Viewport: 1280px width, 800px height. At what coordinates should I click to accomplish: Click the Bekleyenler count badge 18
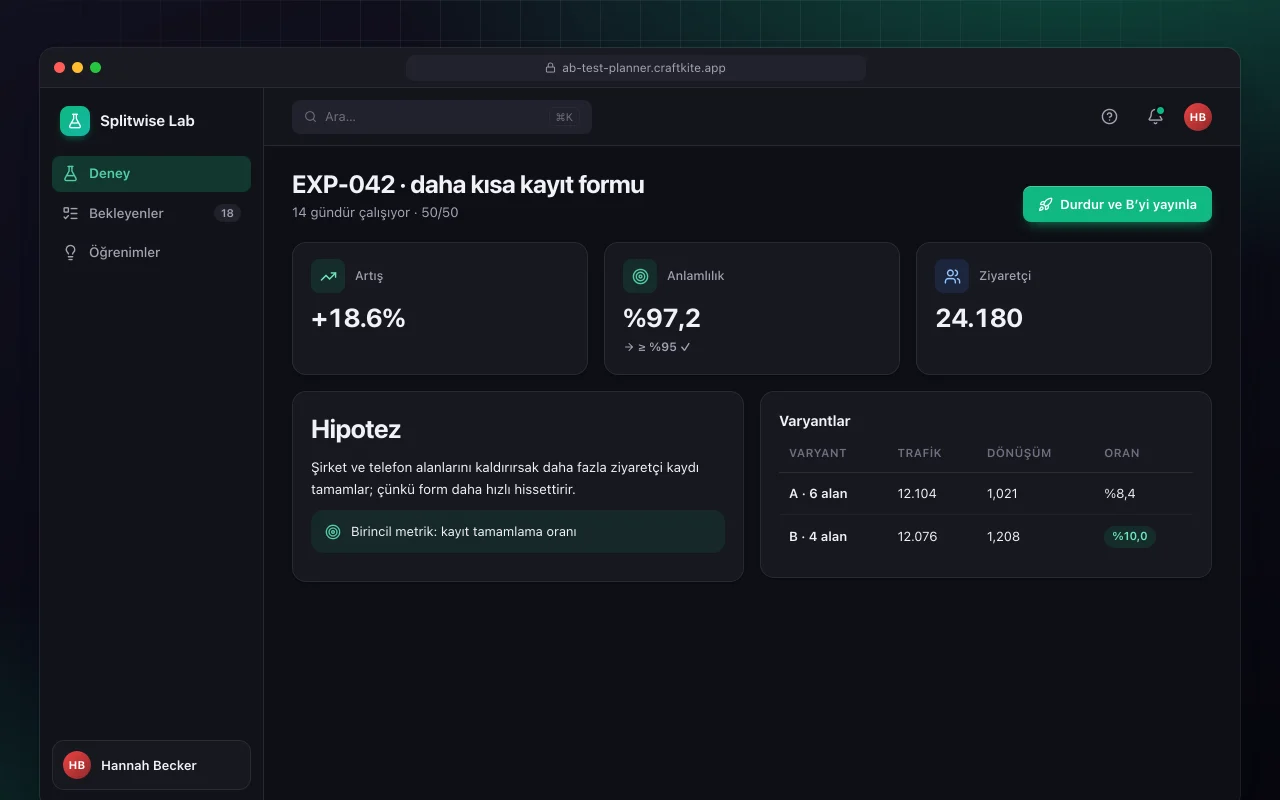tap(227, 213)
